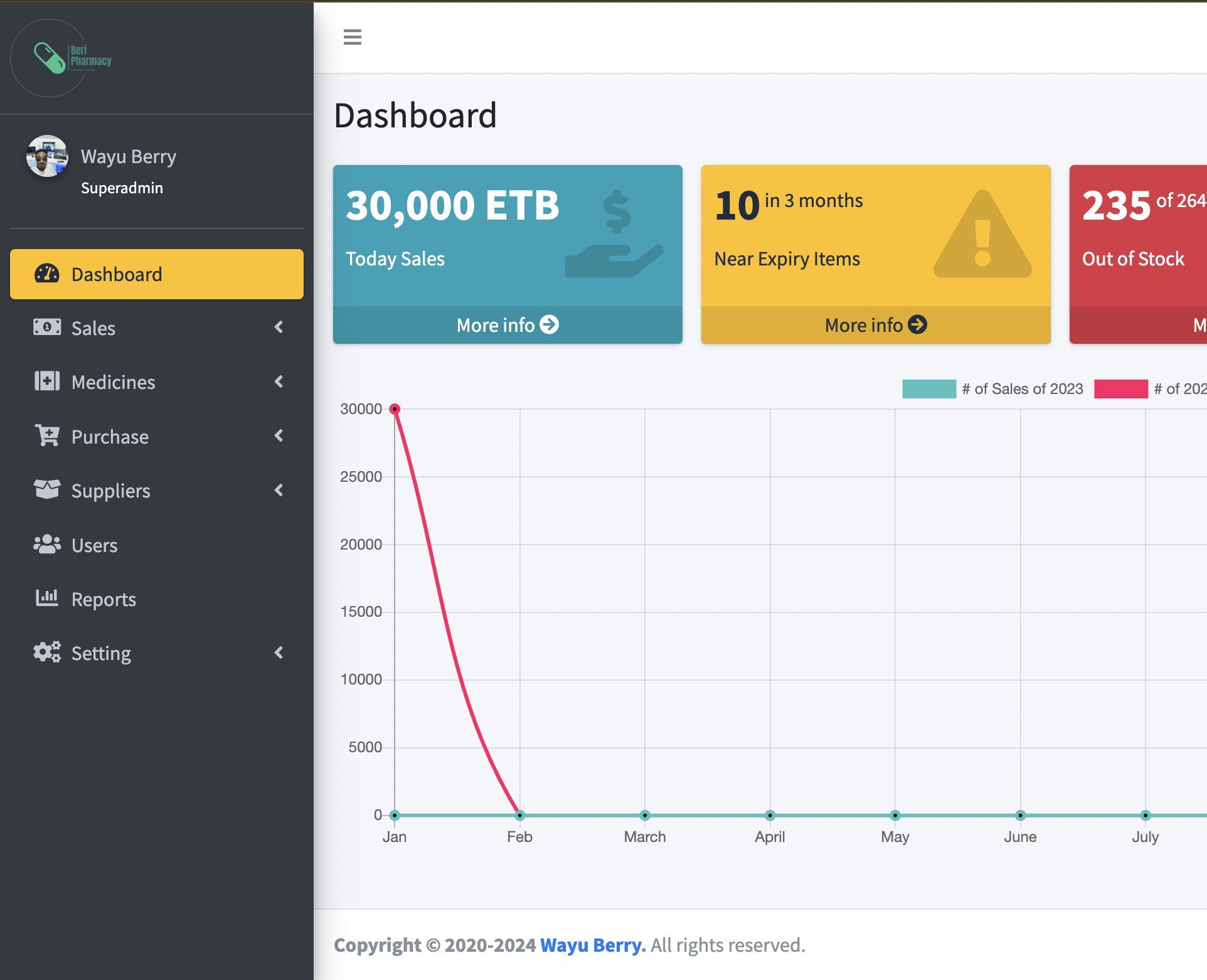Image resolution: width=1207 pixels, height=980 pixels.
Task: Click the Sales cash icon in sidebar
Action: click(47, 327)
